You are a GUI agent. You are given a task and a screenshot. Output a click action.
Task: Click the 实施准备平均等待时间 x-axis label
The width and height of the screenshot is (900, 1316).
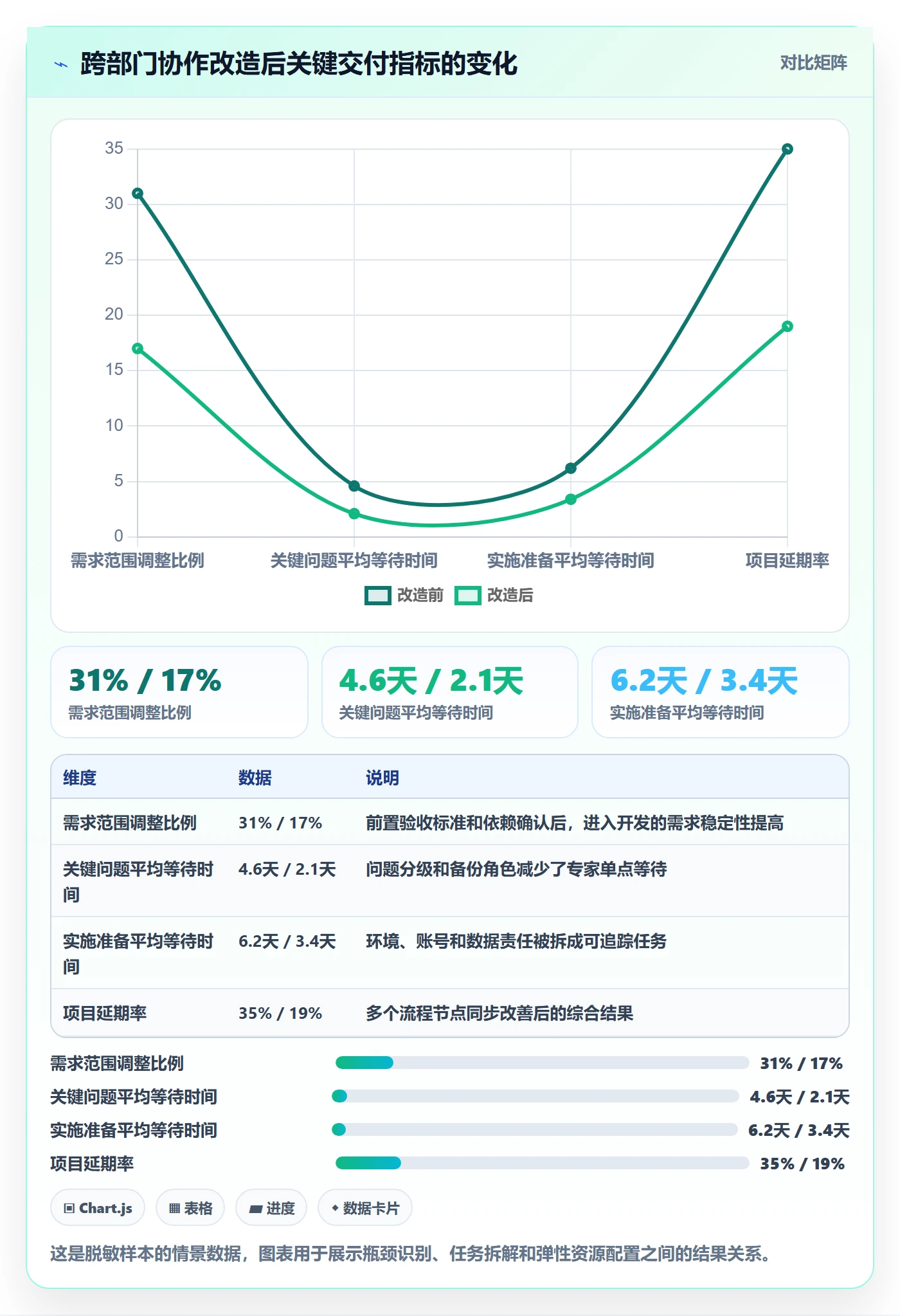click(571, 560)
